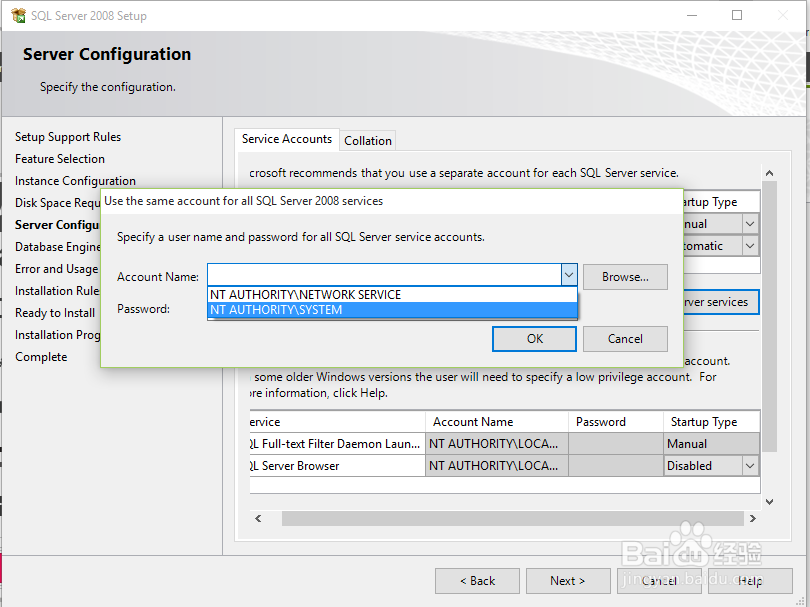
Task: Click Instance Configuration step
Action: click(x=75, y=181)
